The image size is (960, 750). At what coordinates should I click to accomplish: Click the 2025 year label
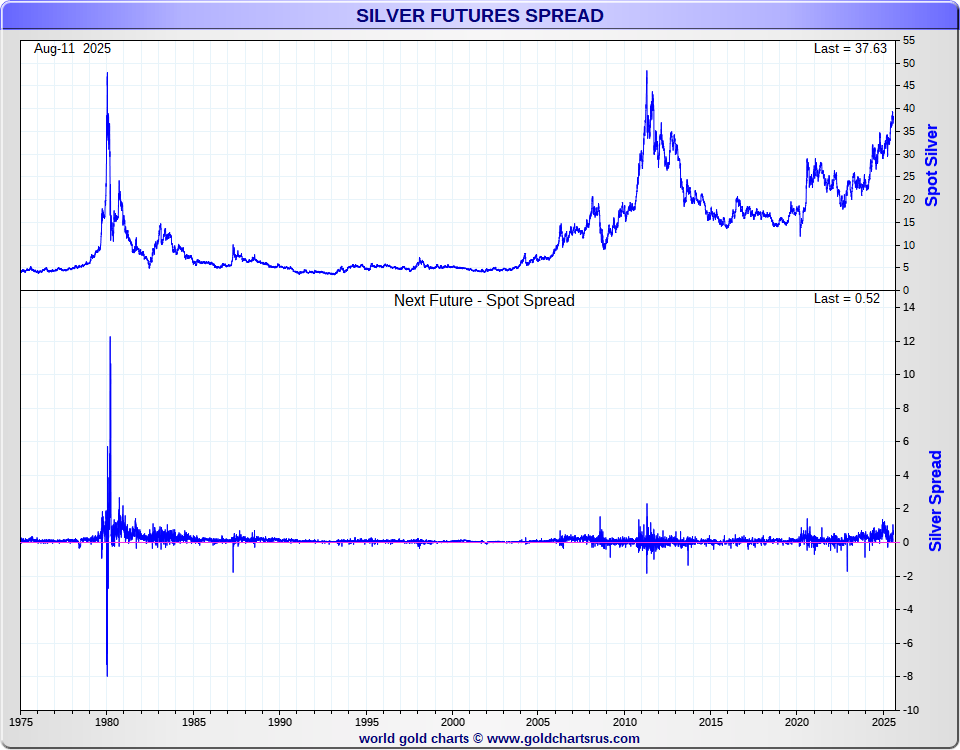coord(883,722)
